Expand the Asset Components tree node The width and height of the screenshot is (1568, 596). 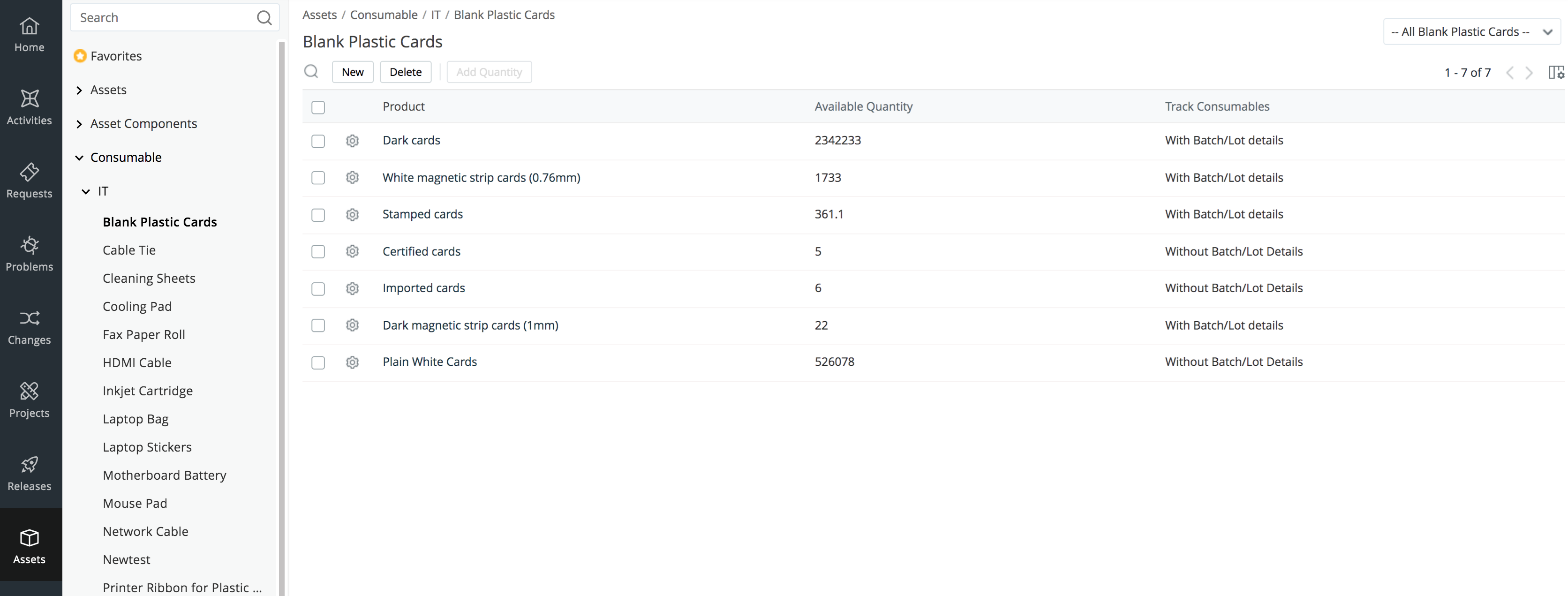(x=79, y=124)
